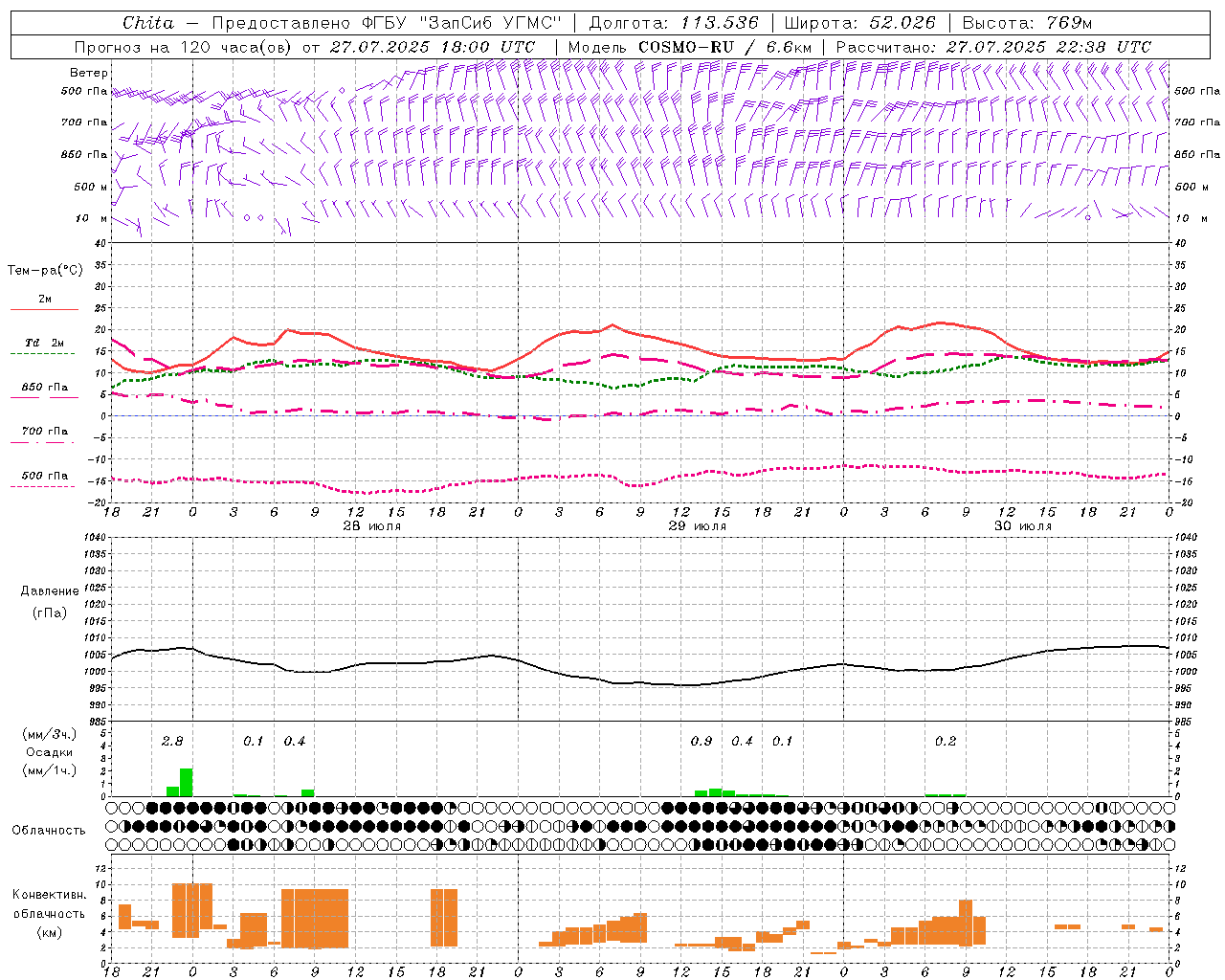1225x980 pixels.
Task: Select forecast start text "27.07.2025 18:00 UTC"
Action: pyautogui.click(x=434, y=46)
